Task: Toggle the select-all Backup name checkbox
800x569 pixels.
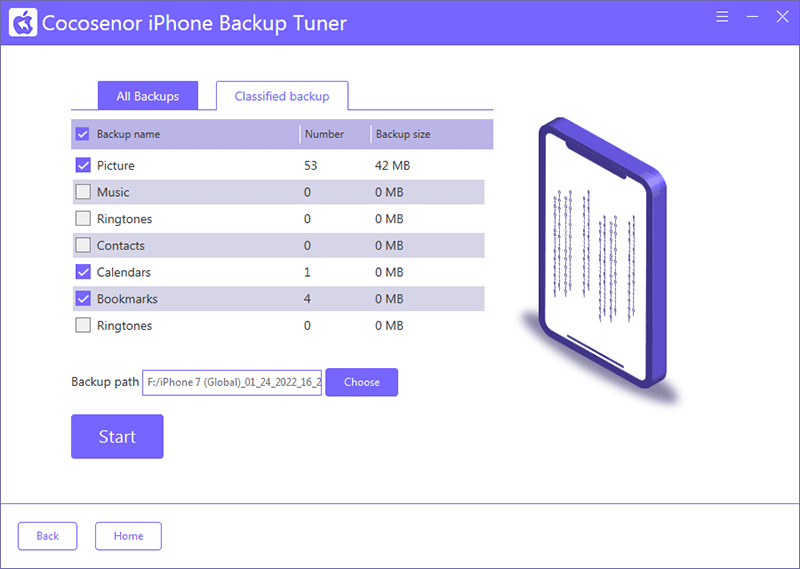Action: (82, 134)
